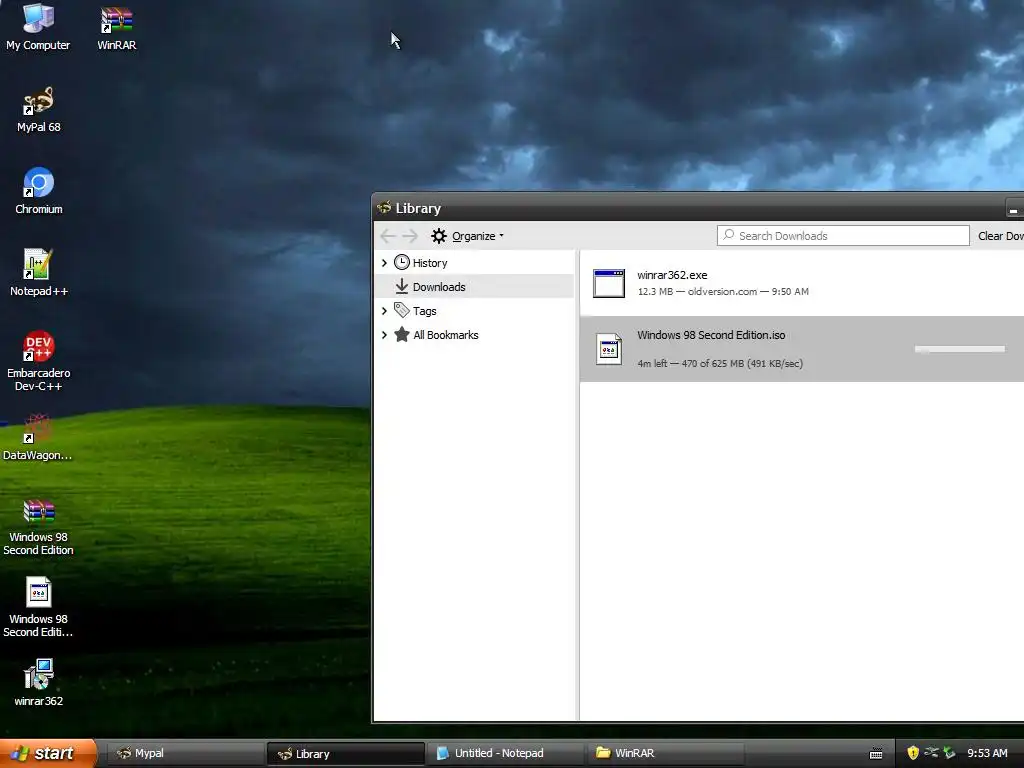Click the winrar362.exe file icon
The image size is (1024, 768).
pyautogui.click(x=609, y=283)
